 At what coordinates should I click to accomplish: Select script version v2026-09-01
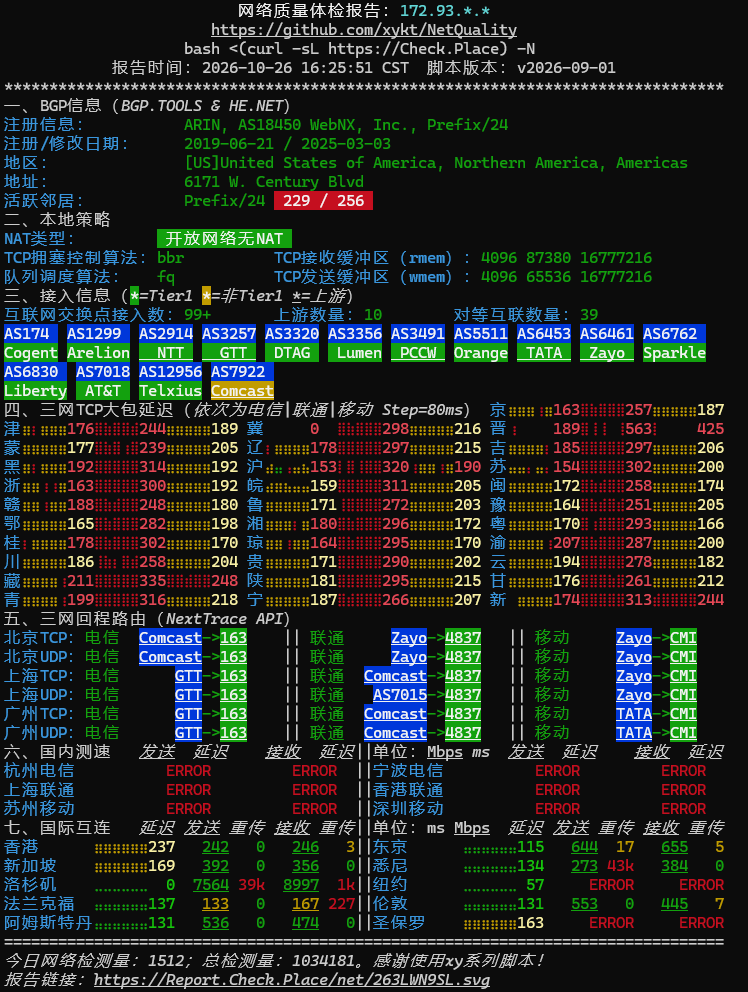pyautogui.click(x=566, y=68)
